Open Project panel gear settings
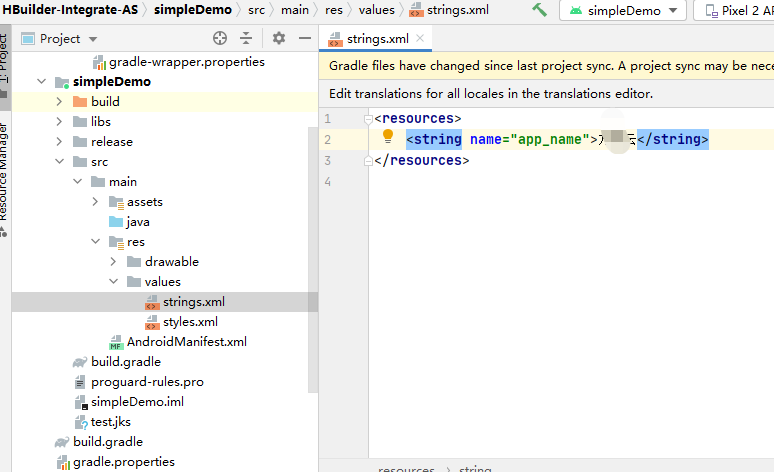This screenshot has width=774, height=472. pos(279,38)
